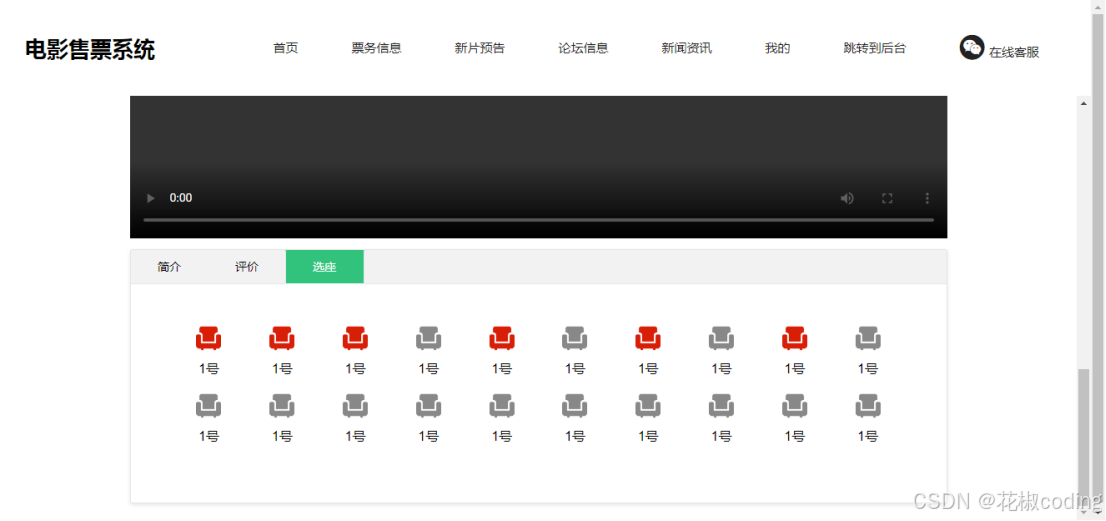Screen dimensions: 1106x521
Task: Click 跳转到后台 link
Action: 875,48
